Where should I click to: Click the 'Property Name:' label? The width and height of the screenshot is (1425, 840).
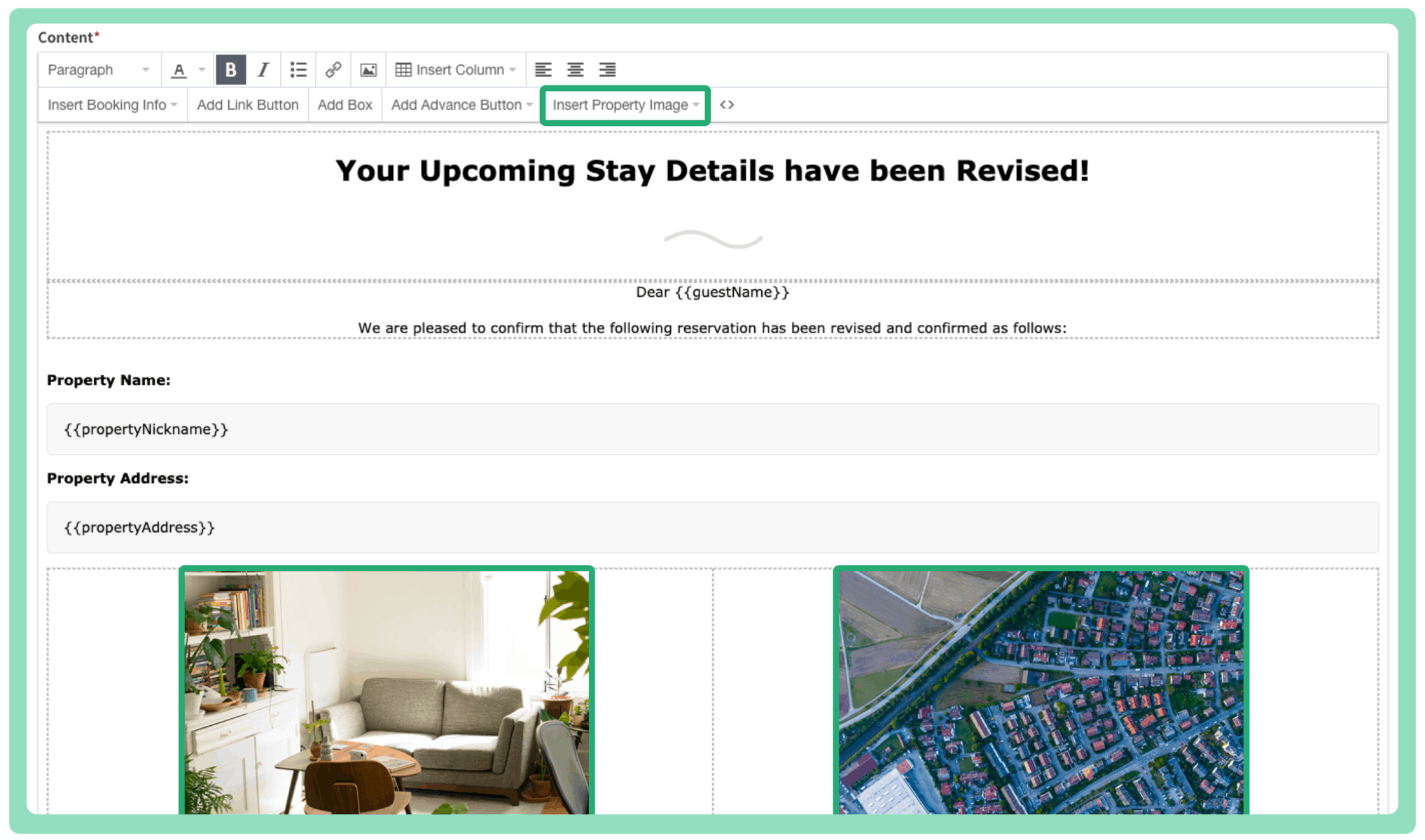click(109, 380)
